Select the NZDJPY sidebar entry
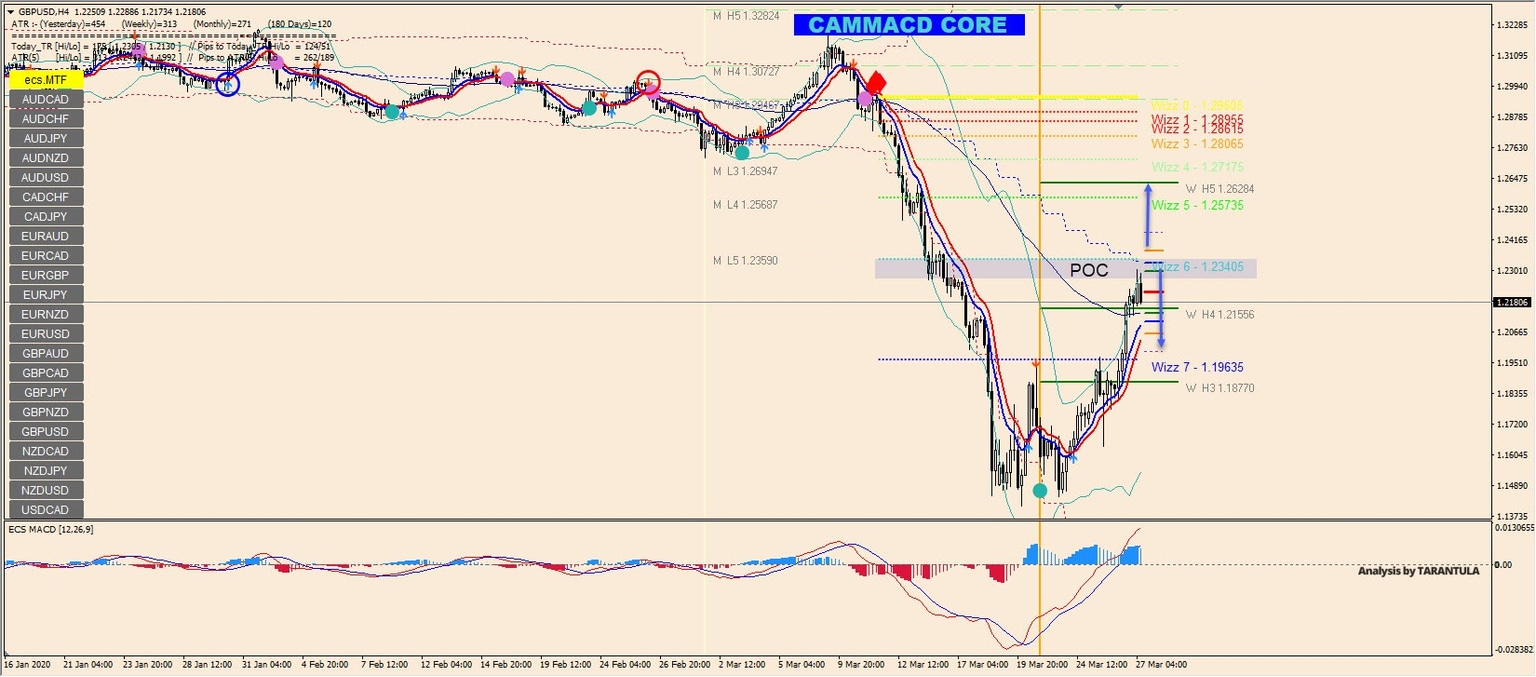This screenshot has width=1536, height=677. click(45, 470)
